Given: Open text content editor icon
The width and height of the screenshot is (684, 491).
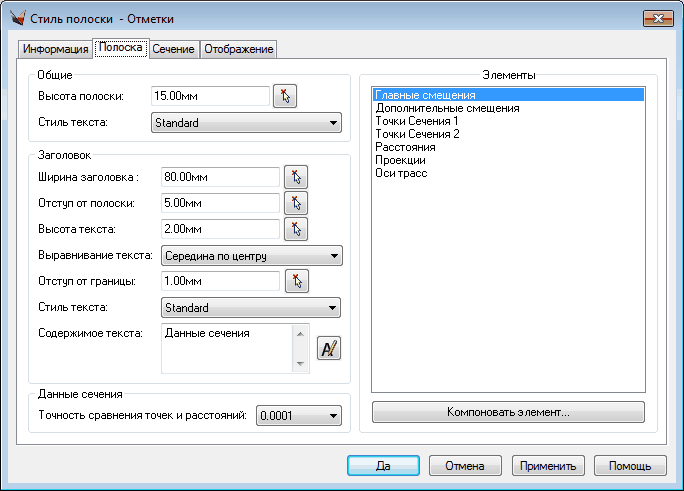Looking at the screenshot, I should pos(329,348).
